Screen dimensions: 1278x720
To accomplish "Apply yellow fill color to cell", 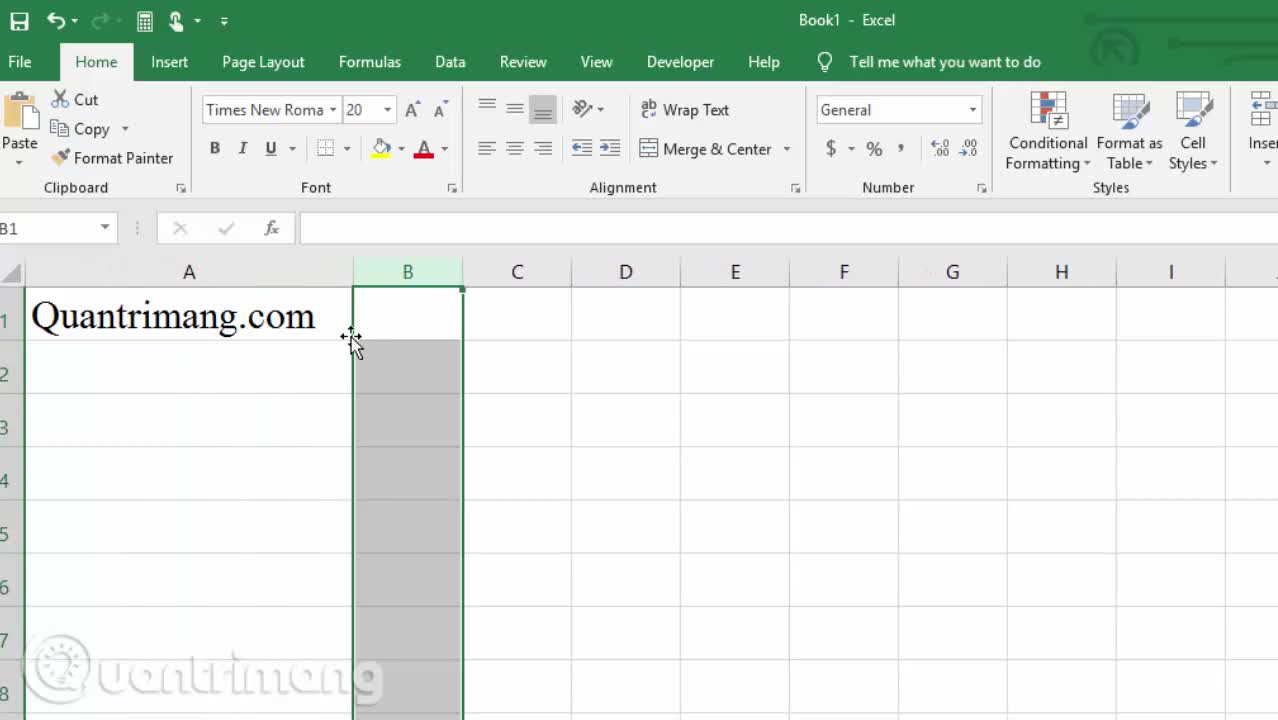I will [381, 149].
